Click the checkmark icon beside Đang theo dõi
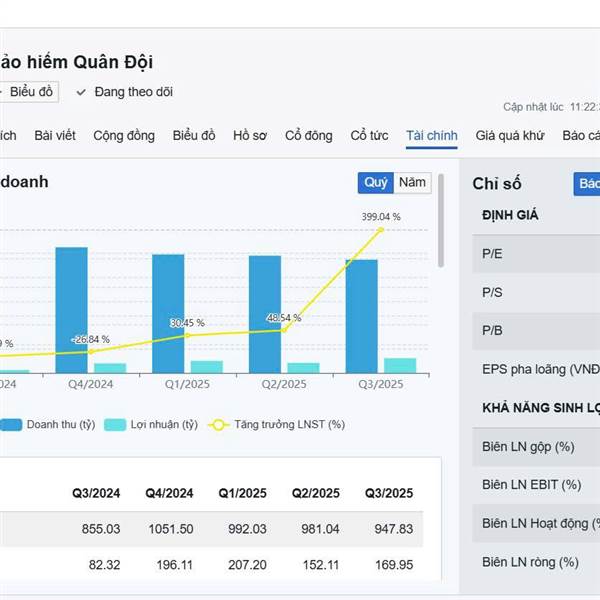Image resolution: width=600 pixels, height=600 pixels. 81,92
